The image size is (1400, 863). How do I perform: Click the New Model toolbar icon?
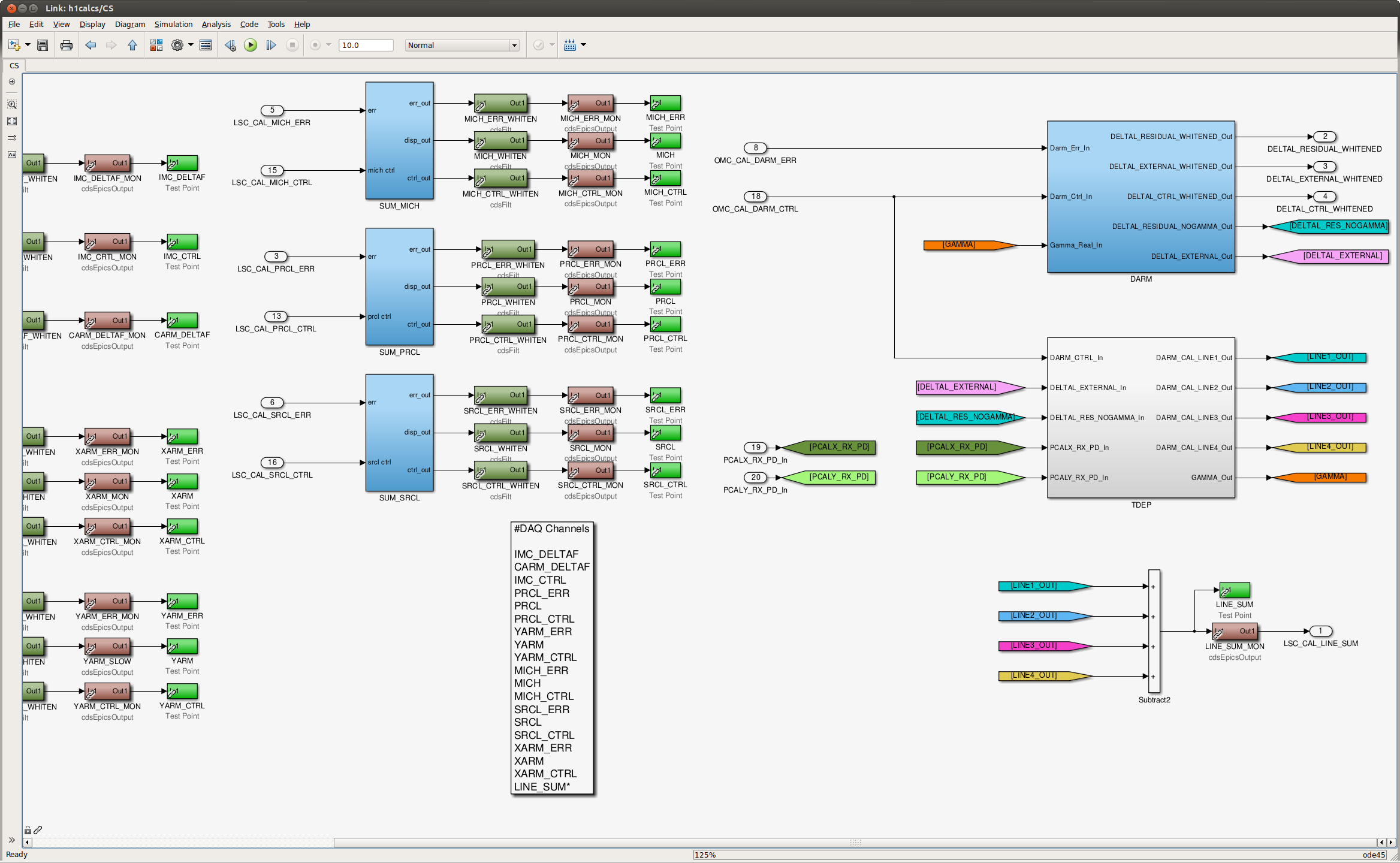pyautogui.click(x=14, y=45)
